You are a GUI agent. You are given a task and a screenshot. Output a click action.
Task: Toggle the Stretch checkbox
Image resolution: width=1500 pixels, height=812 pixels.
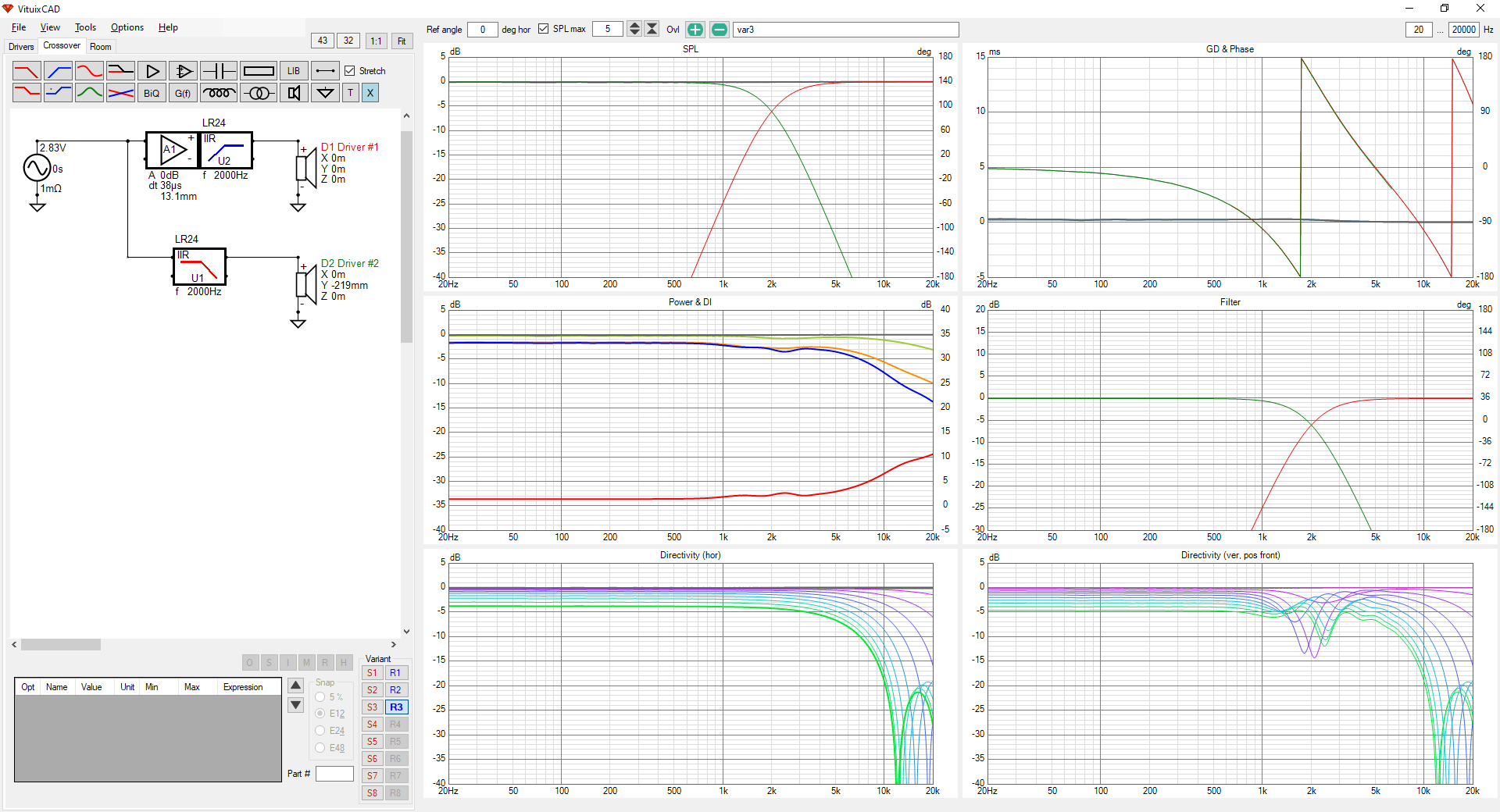pyautogui.click(x=350, y=71)
